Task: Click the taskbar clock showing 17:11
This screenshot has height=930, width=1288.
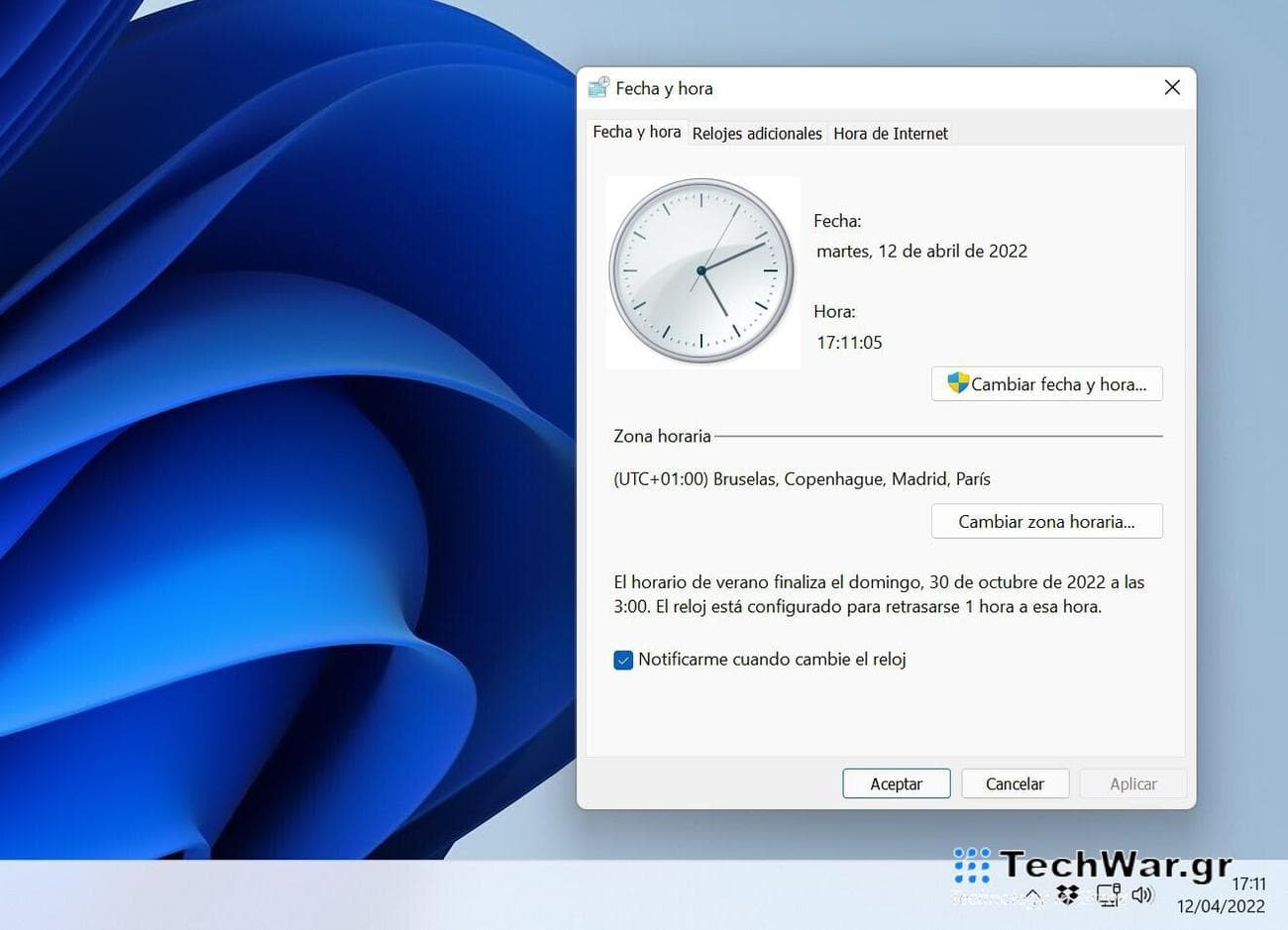Action: click(1250, 883)
